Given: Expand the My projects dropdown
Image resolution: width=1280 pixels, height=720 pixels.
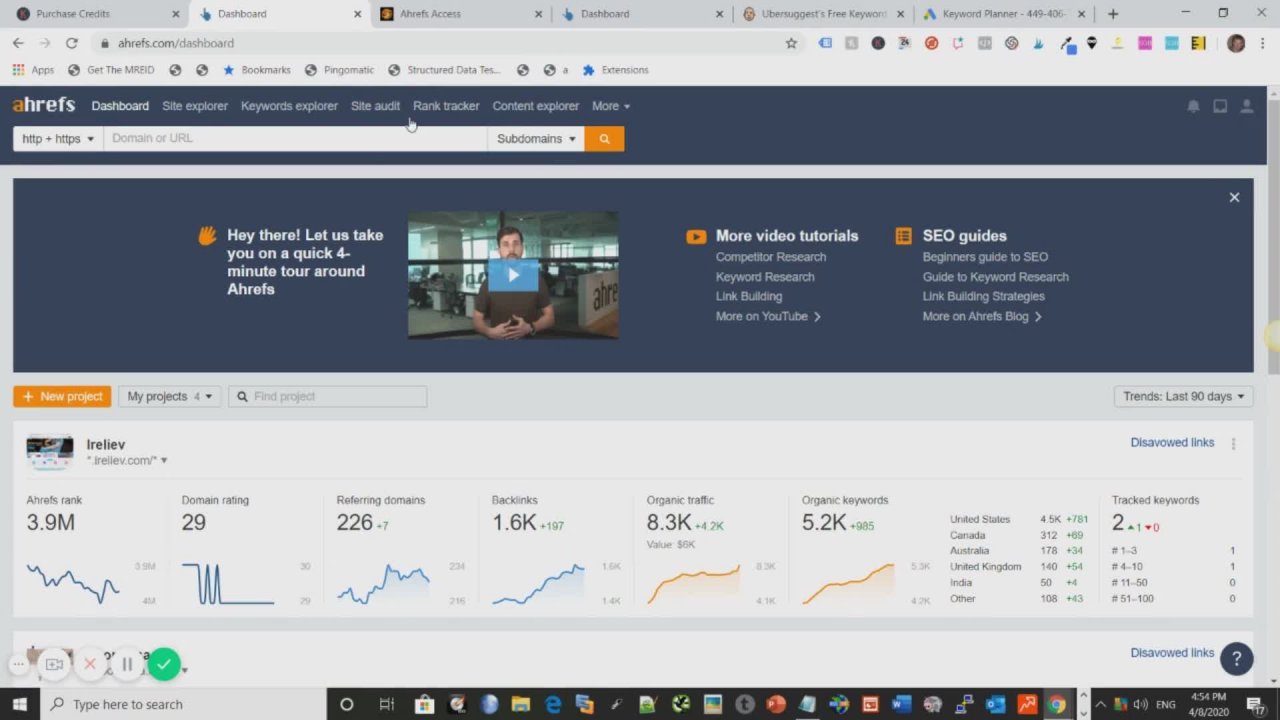Looking at the screenshot, I should [169, 396].
